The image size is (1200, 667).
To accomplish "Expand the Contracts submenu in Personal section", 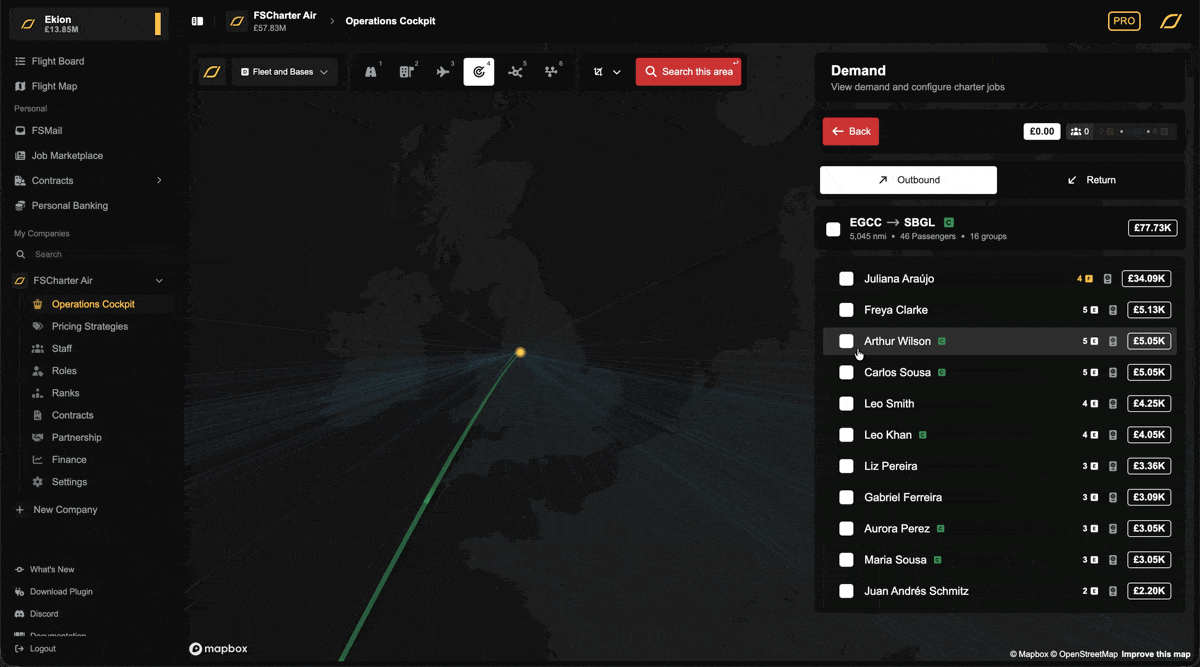I will [159, 181].
